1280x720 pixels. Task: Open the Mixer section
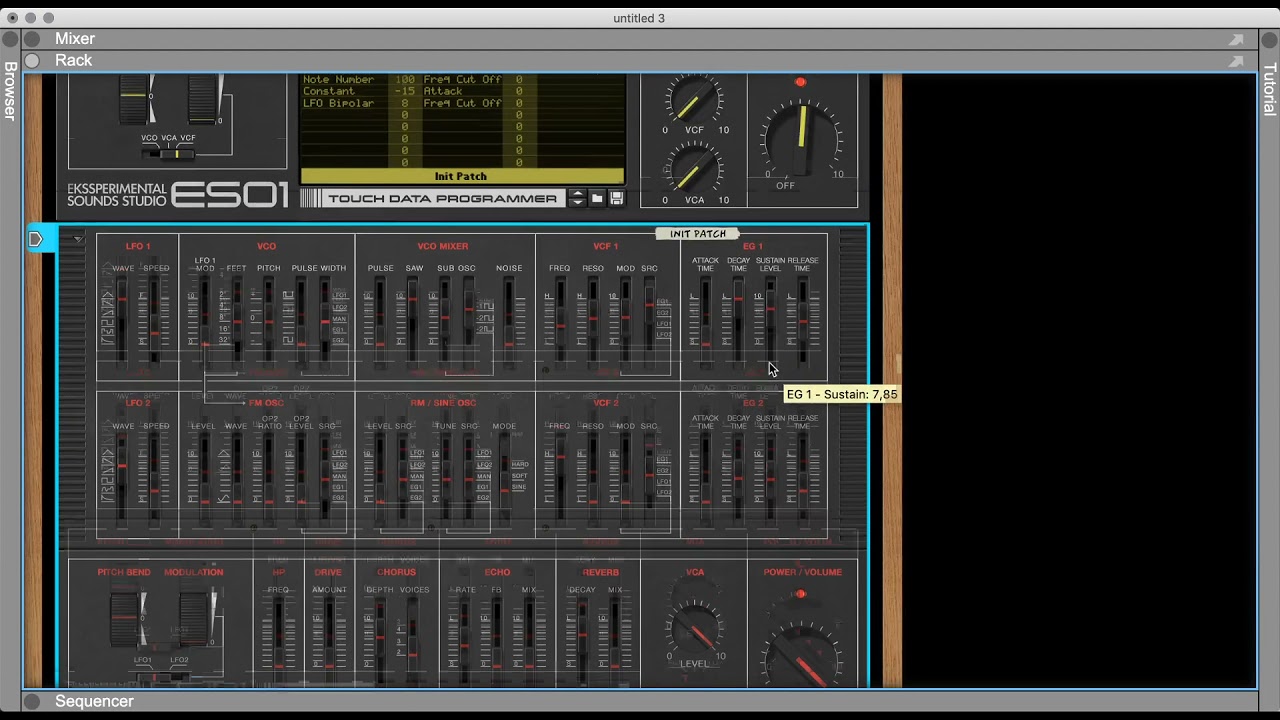tap(75, 39)
